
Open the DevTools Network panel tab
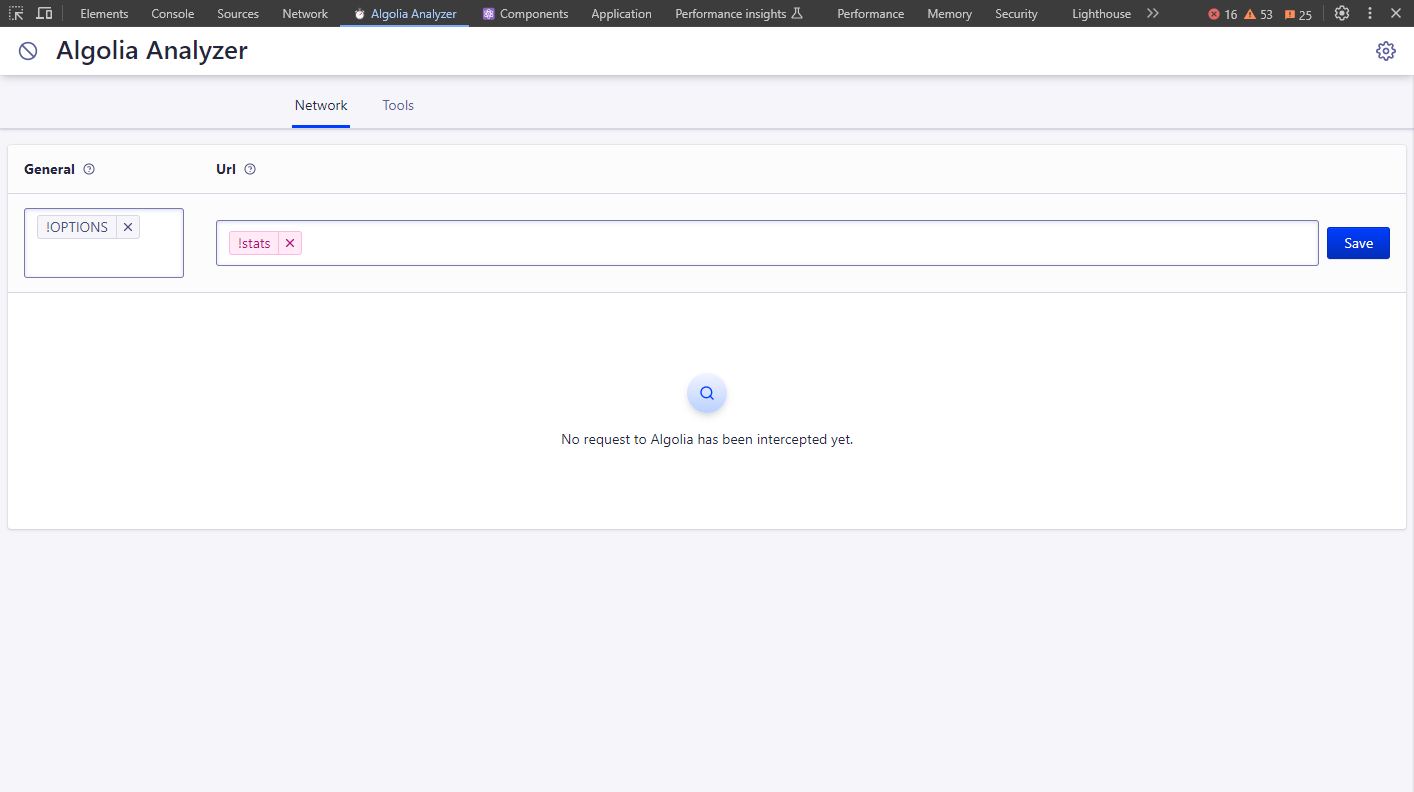tap(305, 14)
